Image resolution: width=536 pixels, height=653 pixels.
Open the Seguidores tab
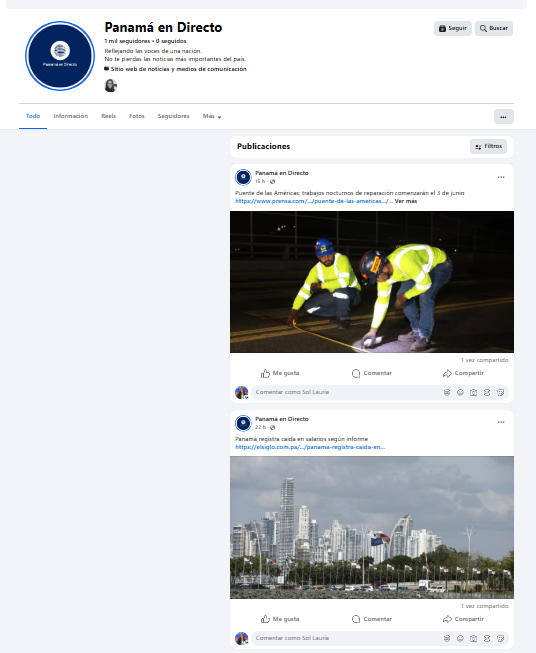point(173,116)
